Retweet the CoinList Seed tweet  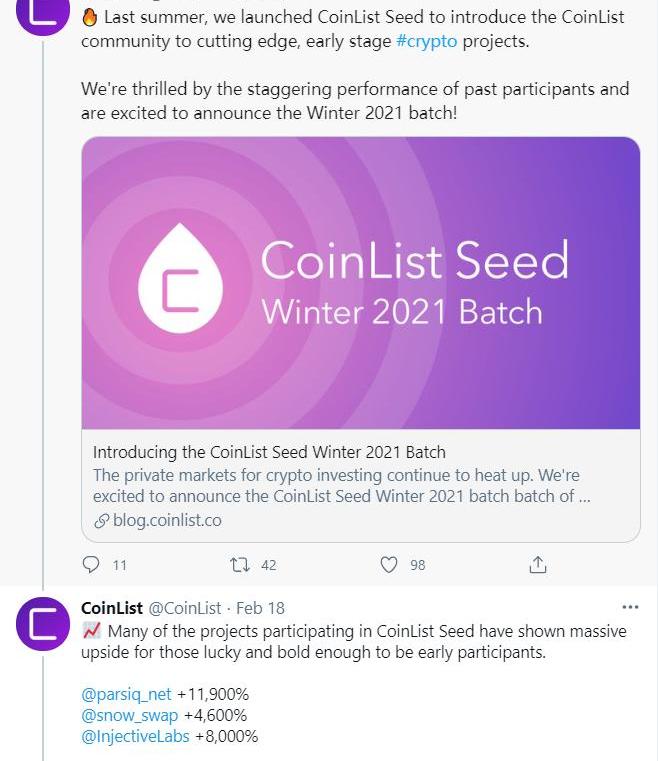tap(240, 565)
